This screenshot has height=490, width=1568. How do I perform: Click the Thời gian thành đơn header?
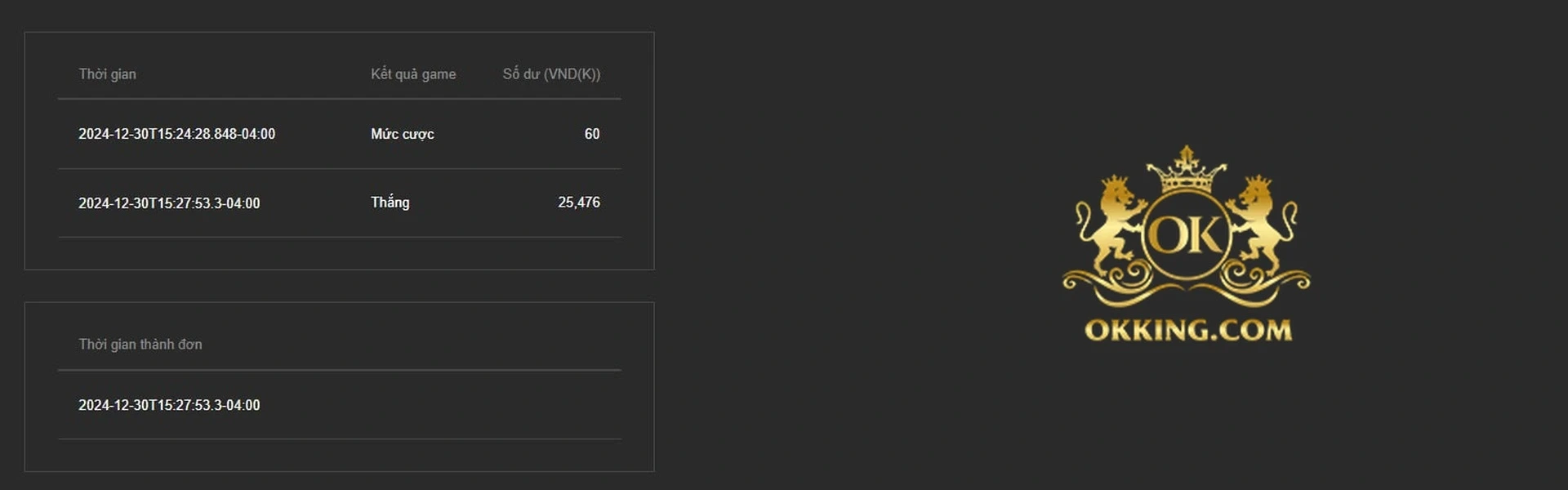[x=140, y=345]
